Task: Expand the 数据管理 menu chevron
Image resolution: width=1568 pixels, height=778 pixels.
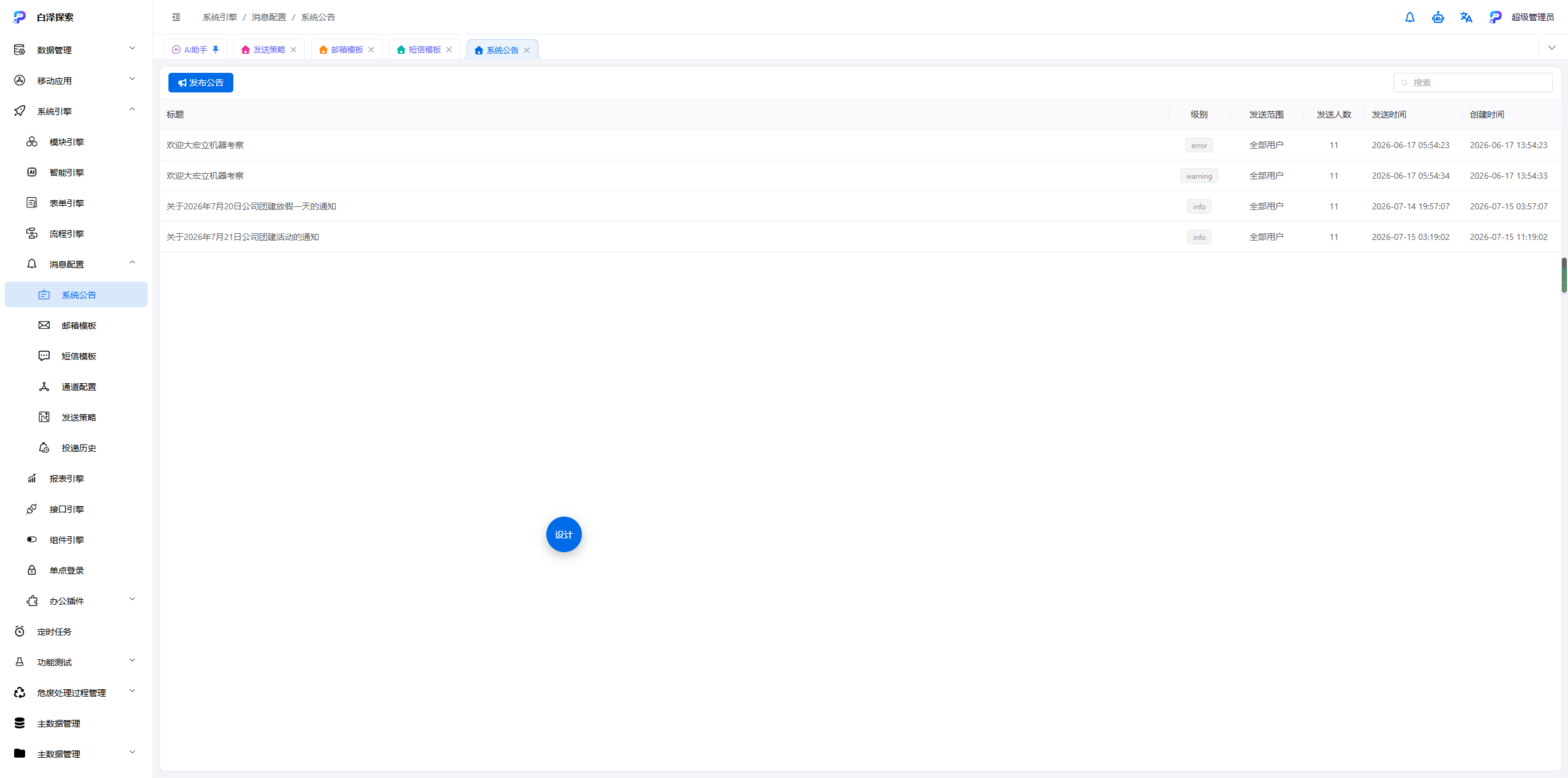Action: pos(132,48)
